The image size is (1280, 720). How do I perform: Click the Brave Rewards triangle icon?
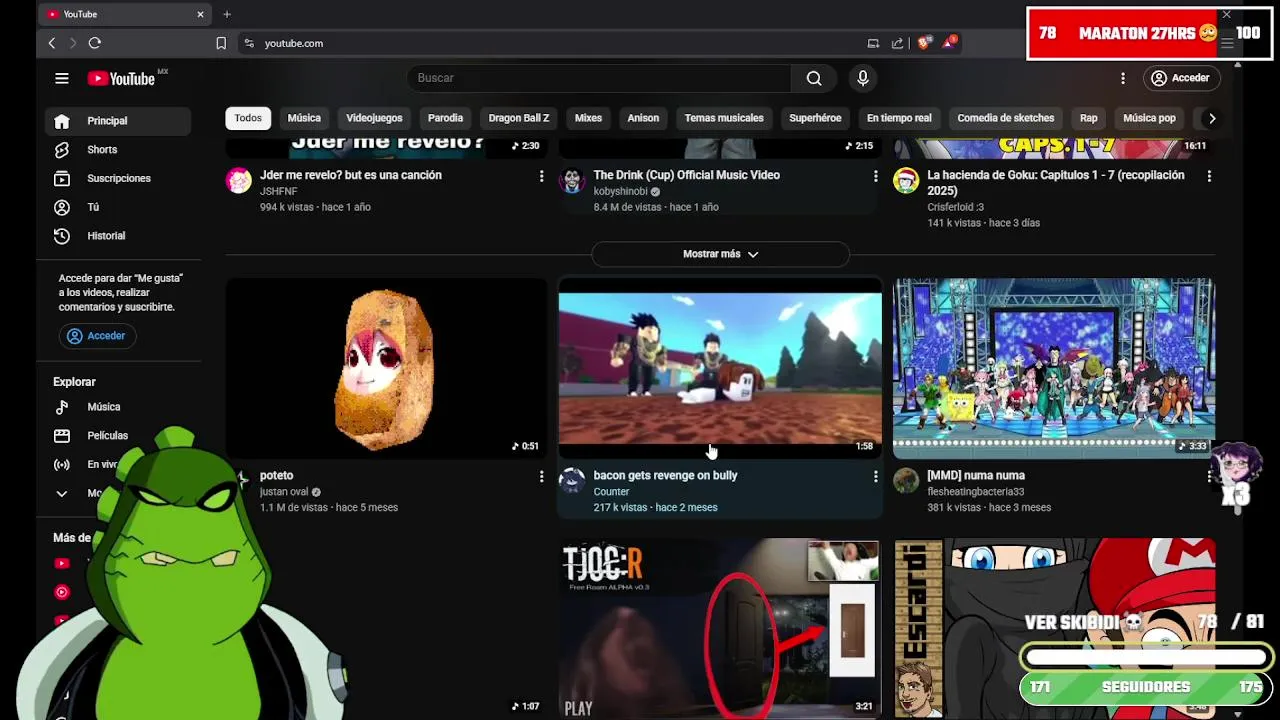950,43
